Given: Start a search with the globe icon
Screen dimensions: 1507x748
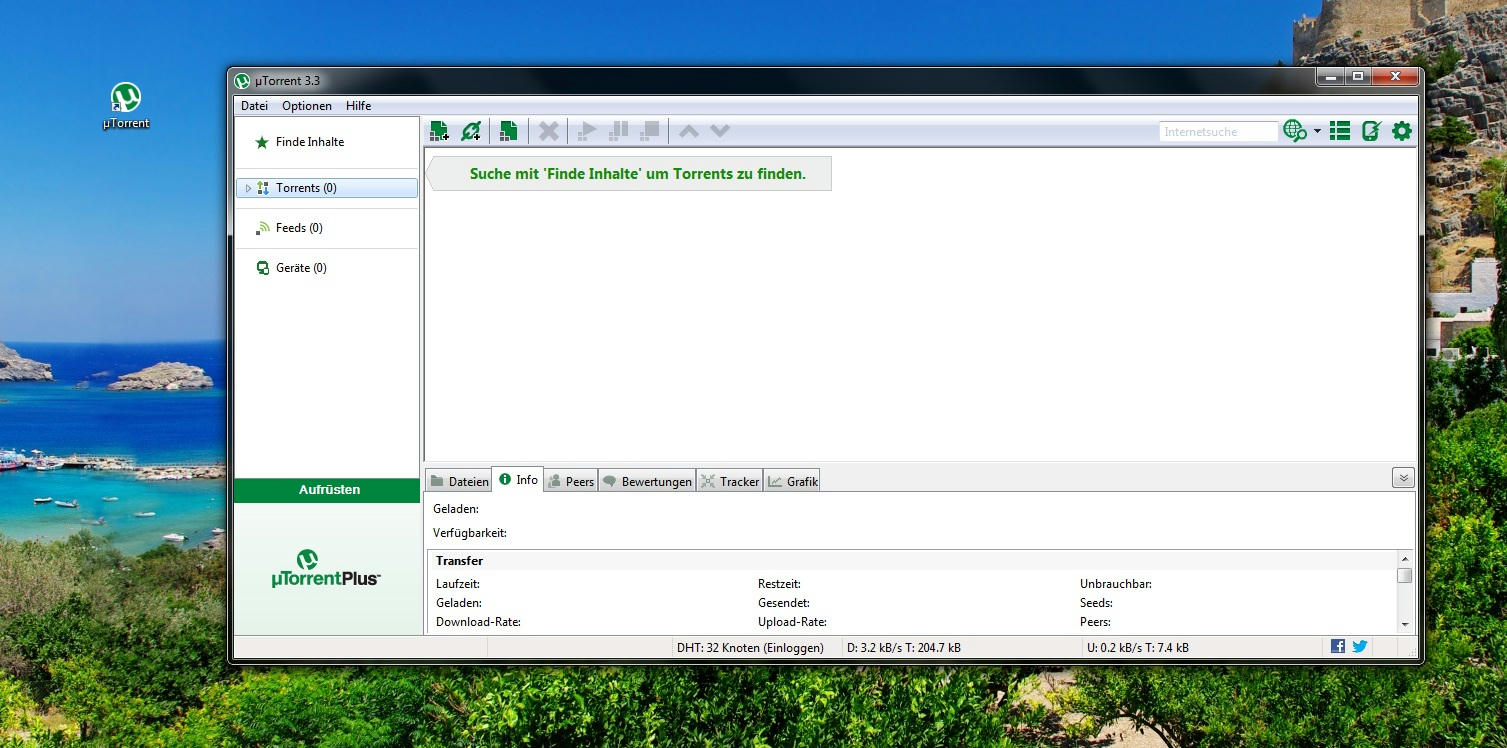Looking at the screenshot, I should [x=1294, y=130].
